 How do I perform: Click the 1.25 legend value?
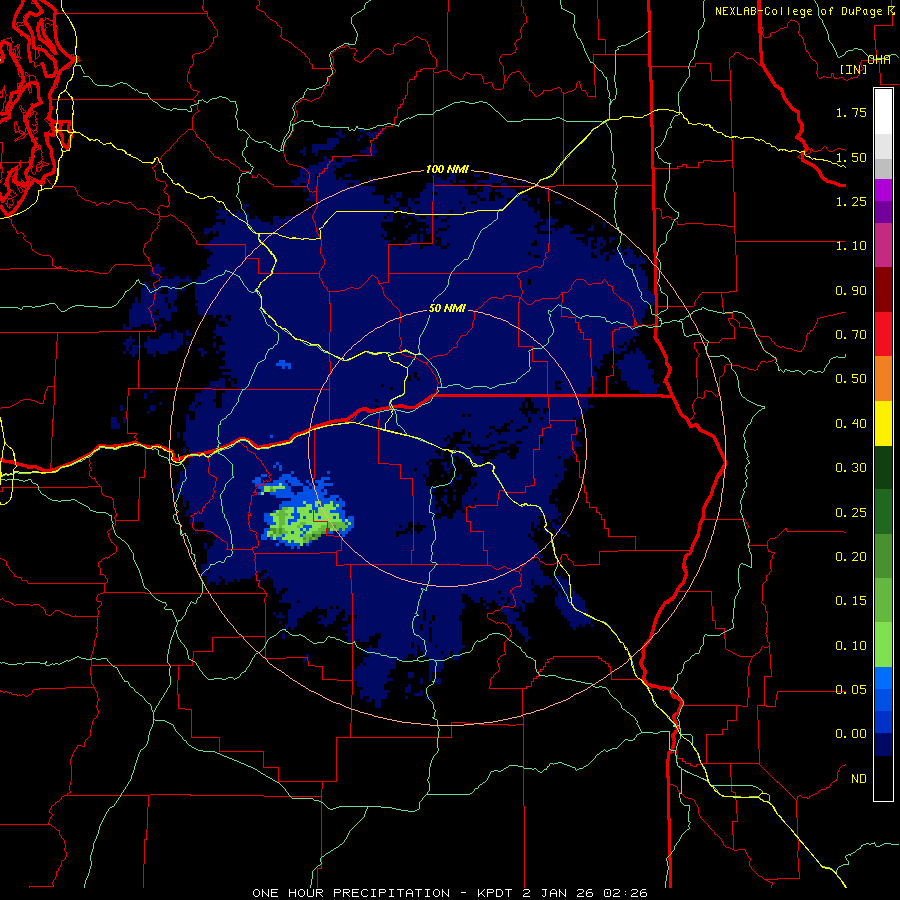click(851, 201)
